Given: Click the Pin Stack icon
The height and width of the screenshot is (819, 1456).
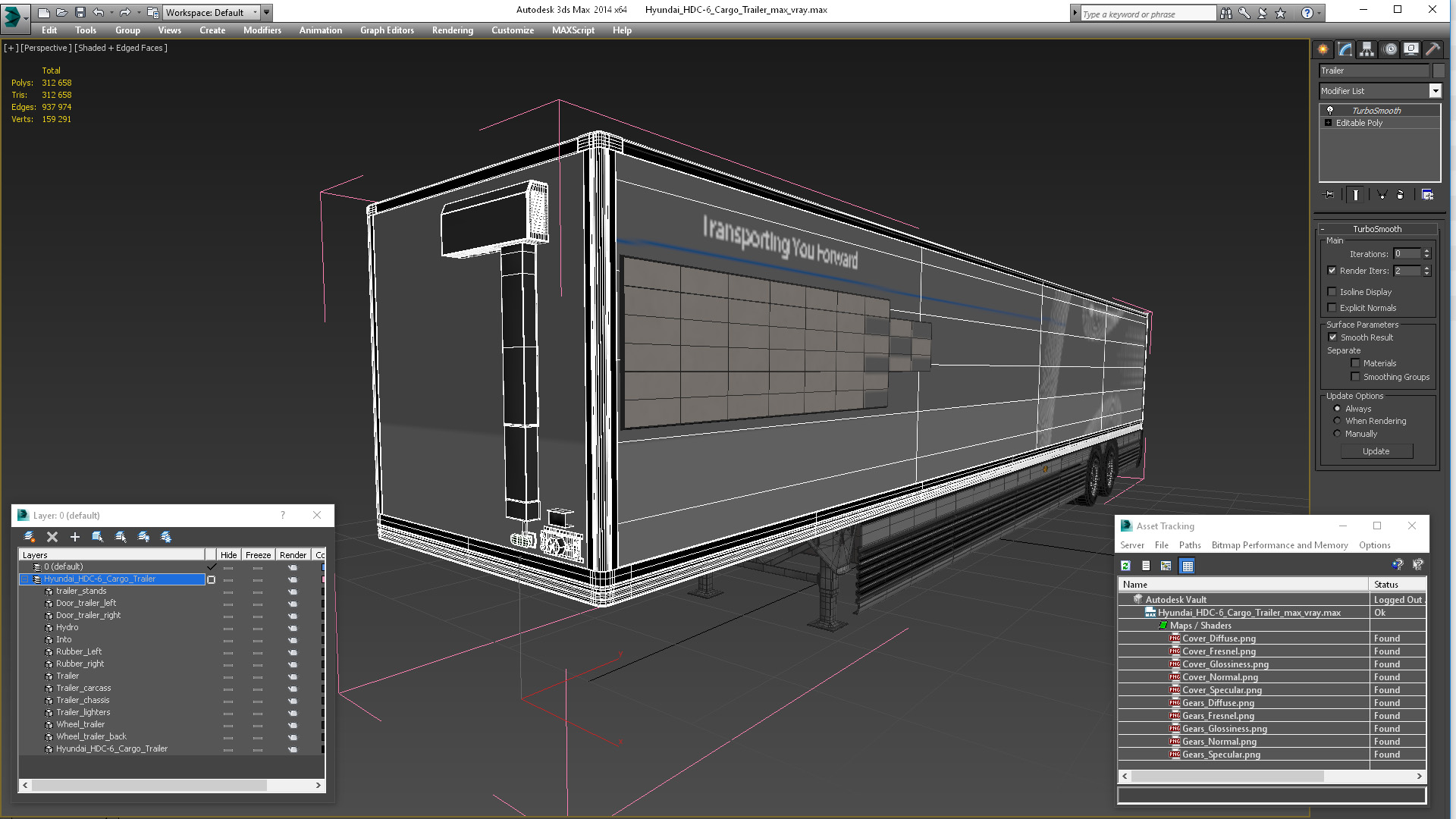Looking at the screenshot, I should 1329,195.
